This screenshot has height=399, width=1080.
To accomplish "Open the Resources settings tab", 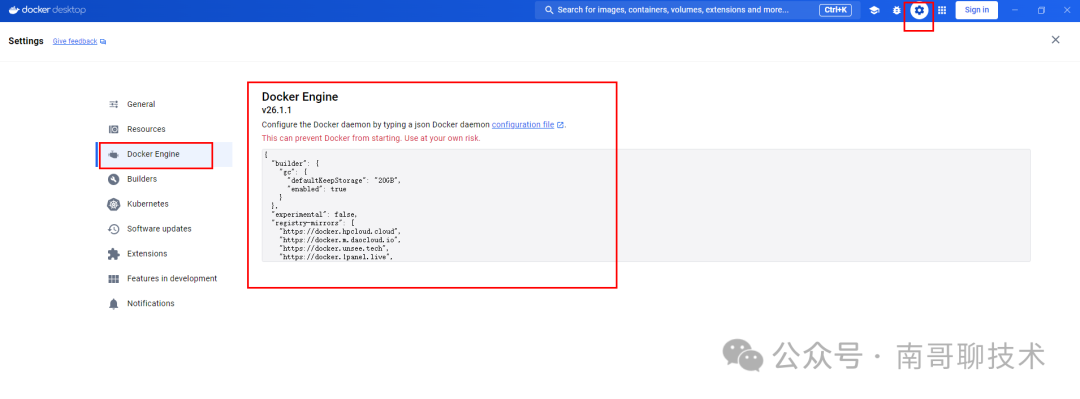I will (x=164, y=129).
